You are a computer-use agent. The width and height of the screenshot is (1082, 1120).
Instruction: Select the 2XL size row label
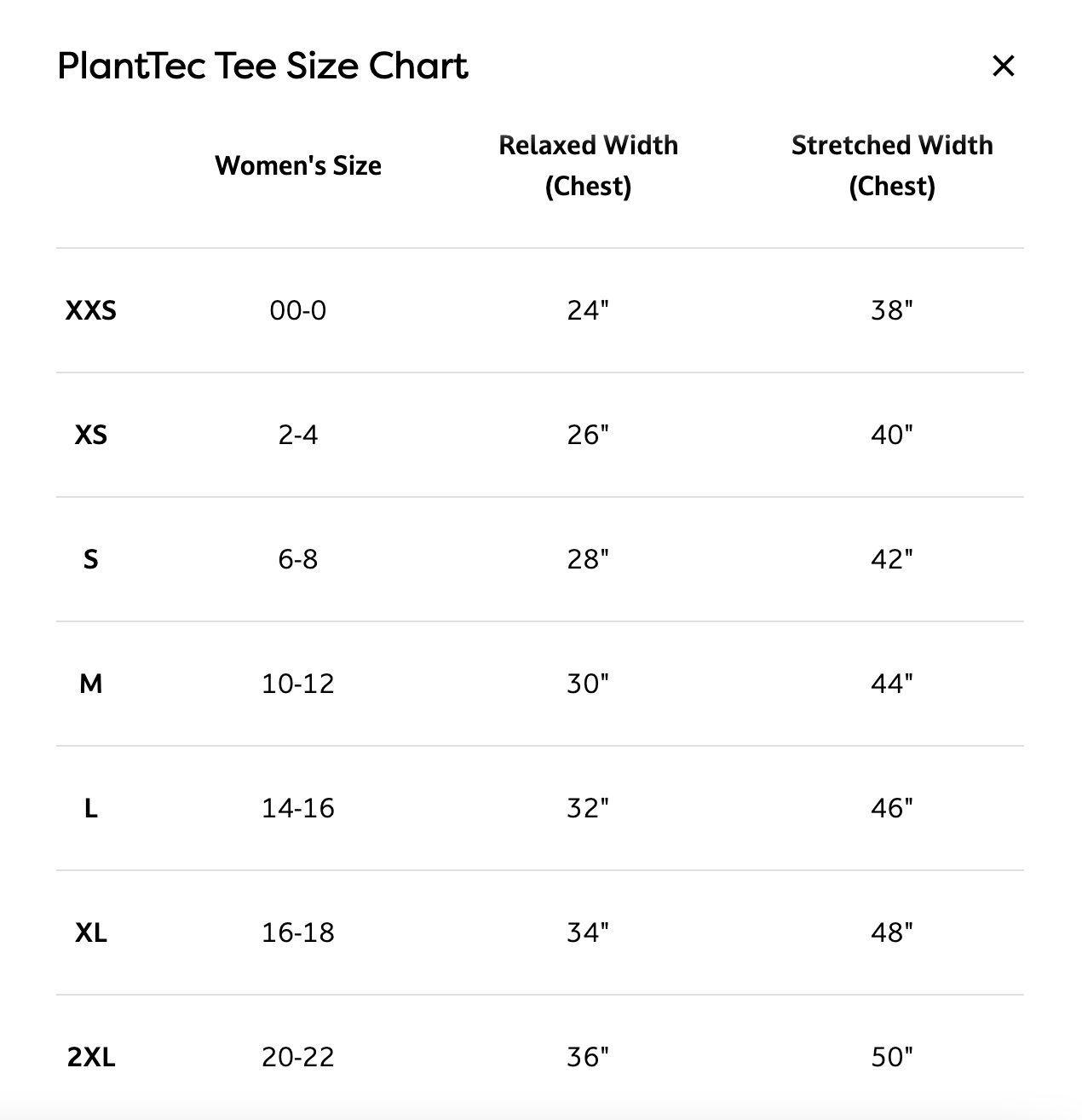91,1057
